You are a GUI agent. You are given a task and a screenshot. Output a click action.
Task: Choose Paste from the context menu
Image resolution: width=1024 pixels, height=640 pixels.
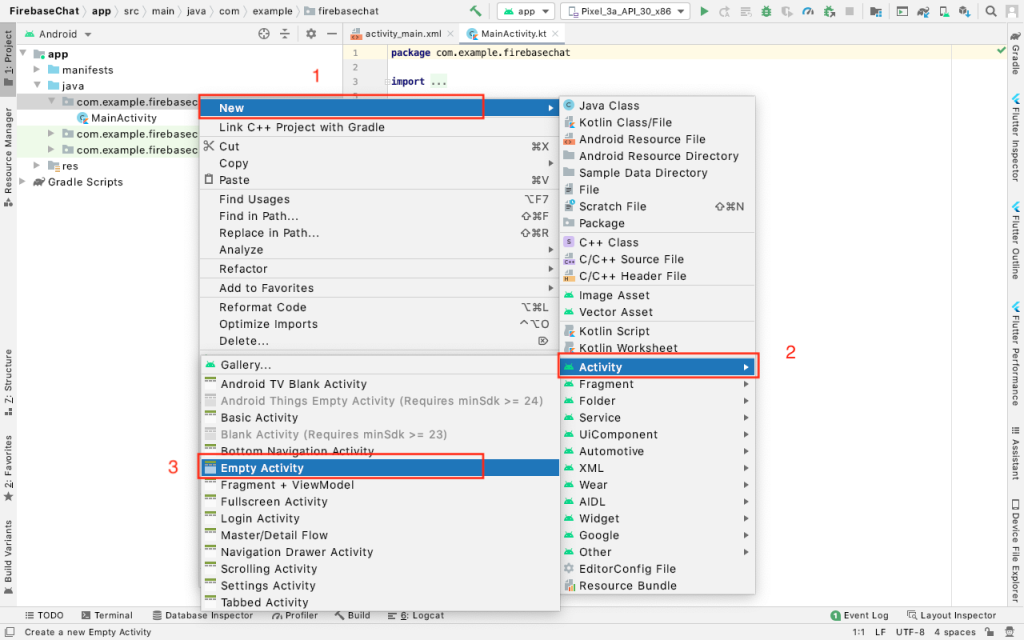pyautogui.click(x=379, y=180)
